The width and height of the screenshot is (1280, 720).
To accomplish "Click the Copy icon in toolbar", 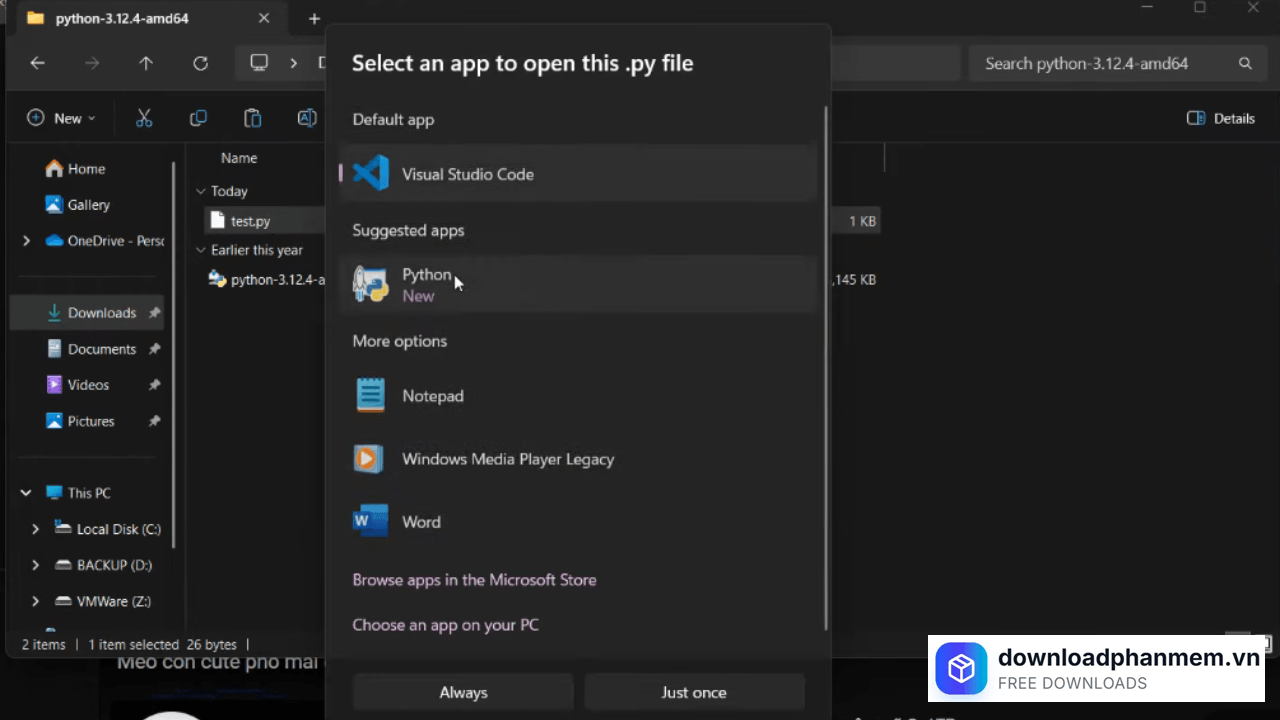I will (x=198, y=118).
